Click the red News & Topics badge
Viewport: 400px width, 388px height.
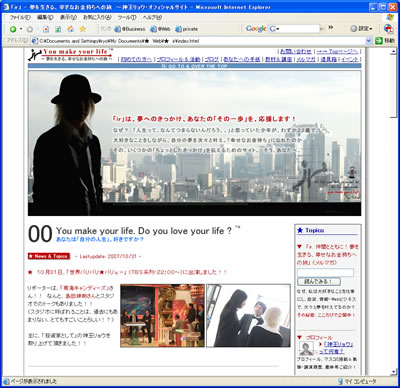click(x=49, y=256)
